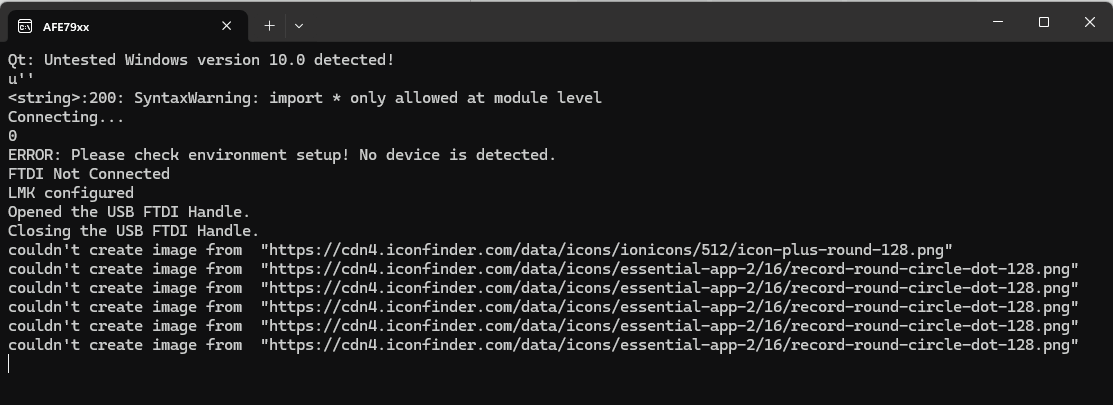Close the AFE79xx tab
Image resolution: width=1113 pixels, height=405 pixels.
226,26
